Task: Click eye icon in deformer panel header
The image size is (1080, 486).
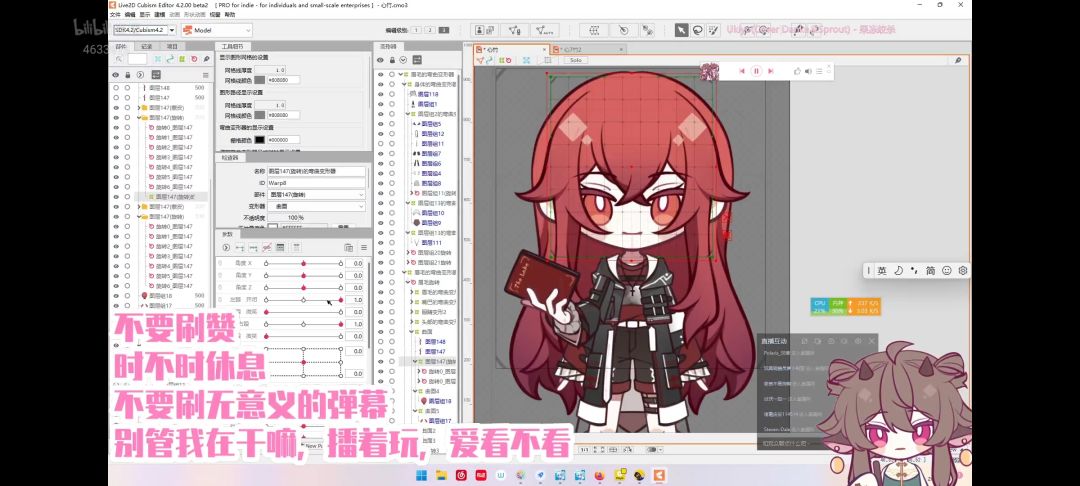Action: tap(380, 60)
